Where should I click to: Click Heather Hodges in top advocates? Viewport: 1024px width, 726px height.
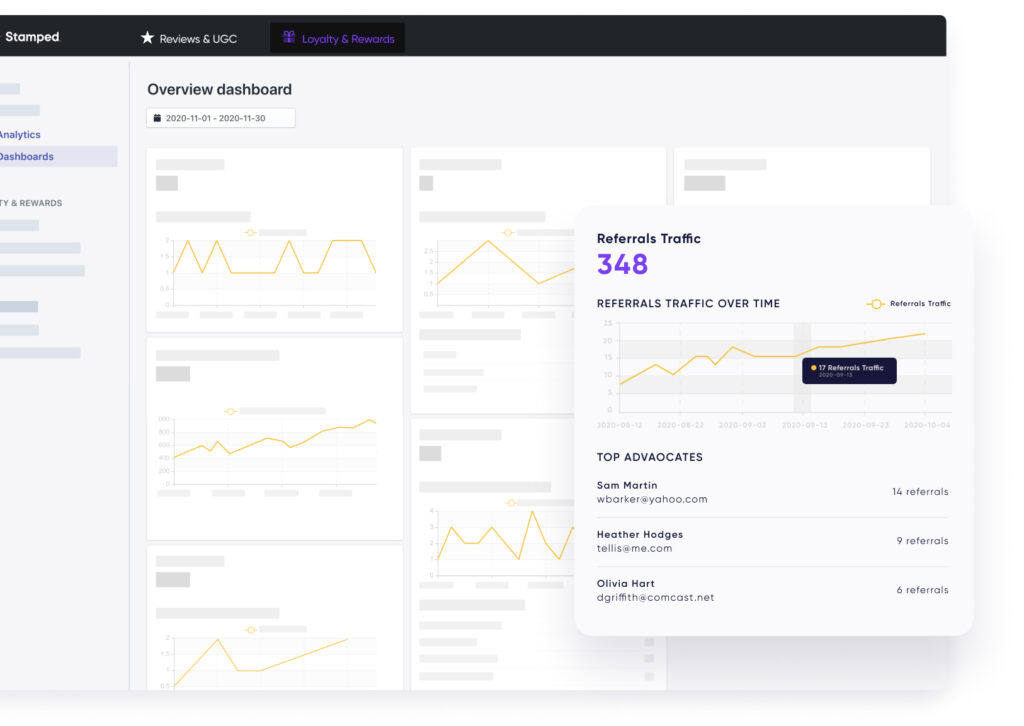click(640, 534)
